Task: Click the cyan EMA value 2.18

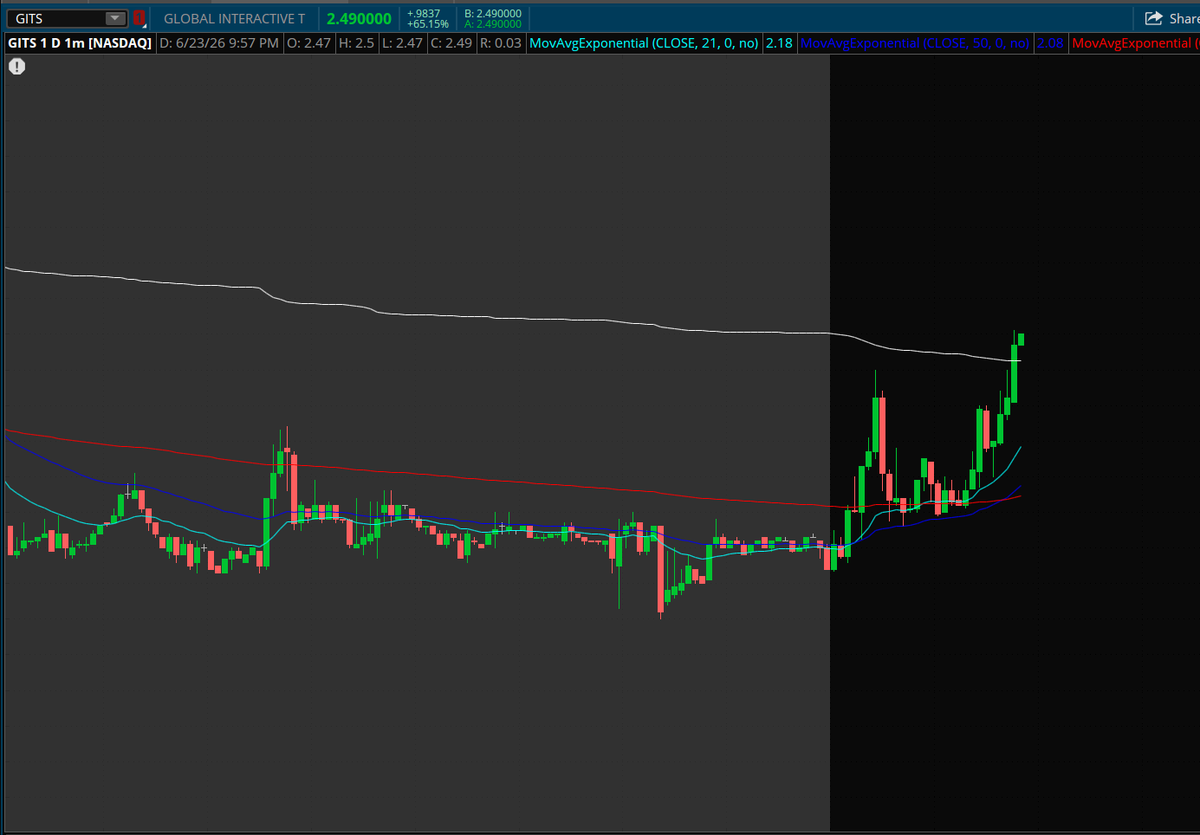Action: pyautogui.click(x=779, y=43)
